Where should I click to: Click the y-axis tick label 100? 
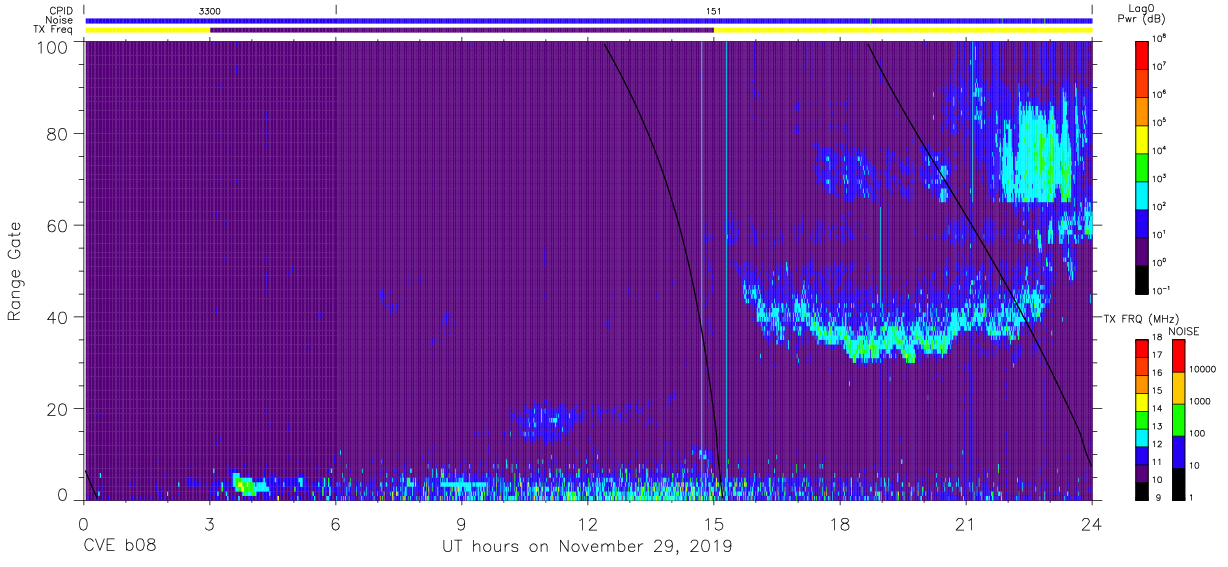click(x=53, y=46)
